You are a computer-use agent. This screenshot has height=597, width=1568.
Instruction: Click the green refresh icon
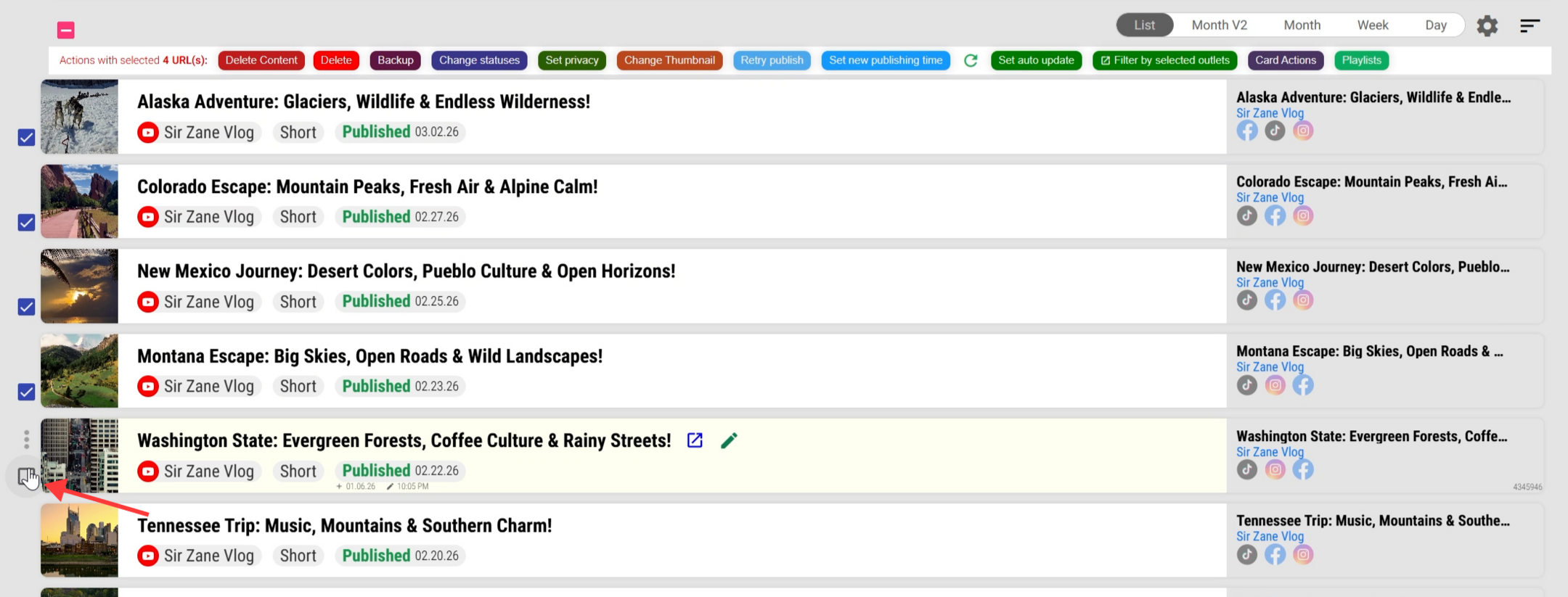(971, 60)
